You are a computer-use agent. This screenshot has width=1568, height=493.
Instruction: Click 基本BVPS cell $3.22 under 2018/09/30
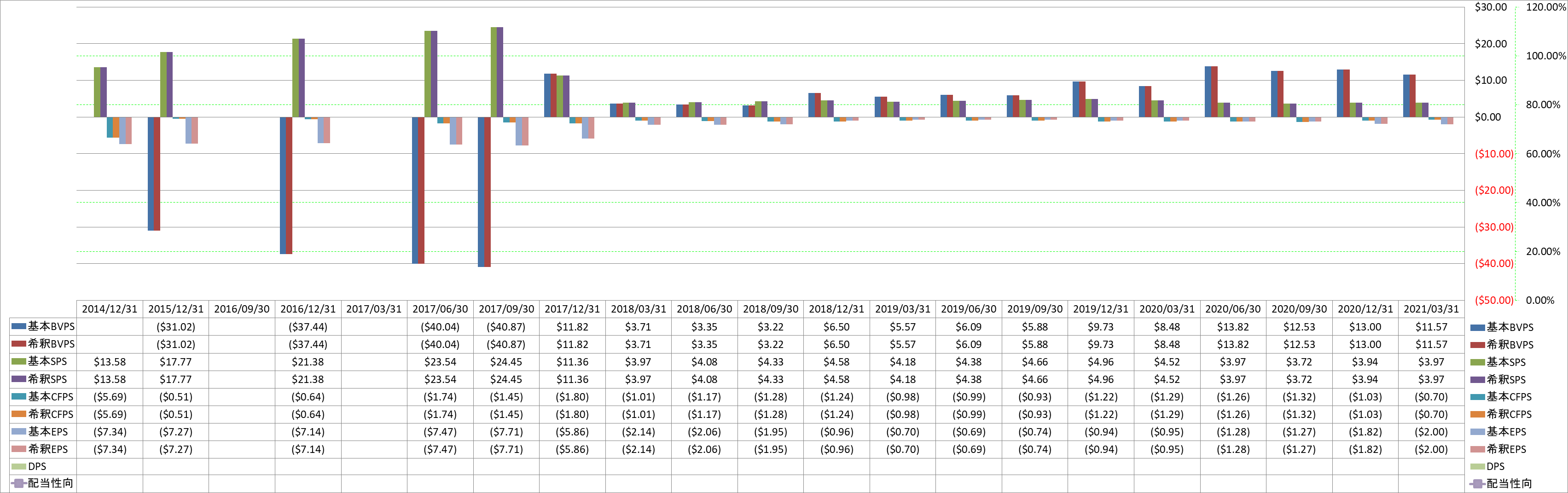point(771,327)
